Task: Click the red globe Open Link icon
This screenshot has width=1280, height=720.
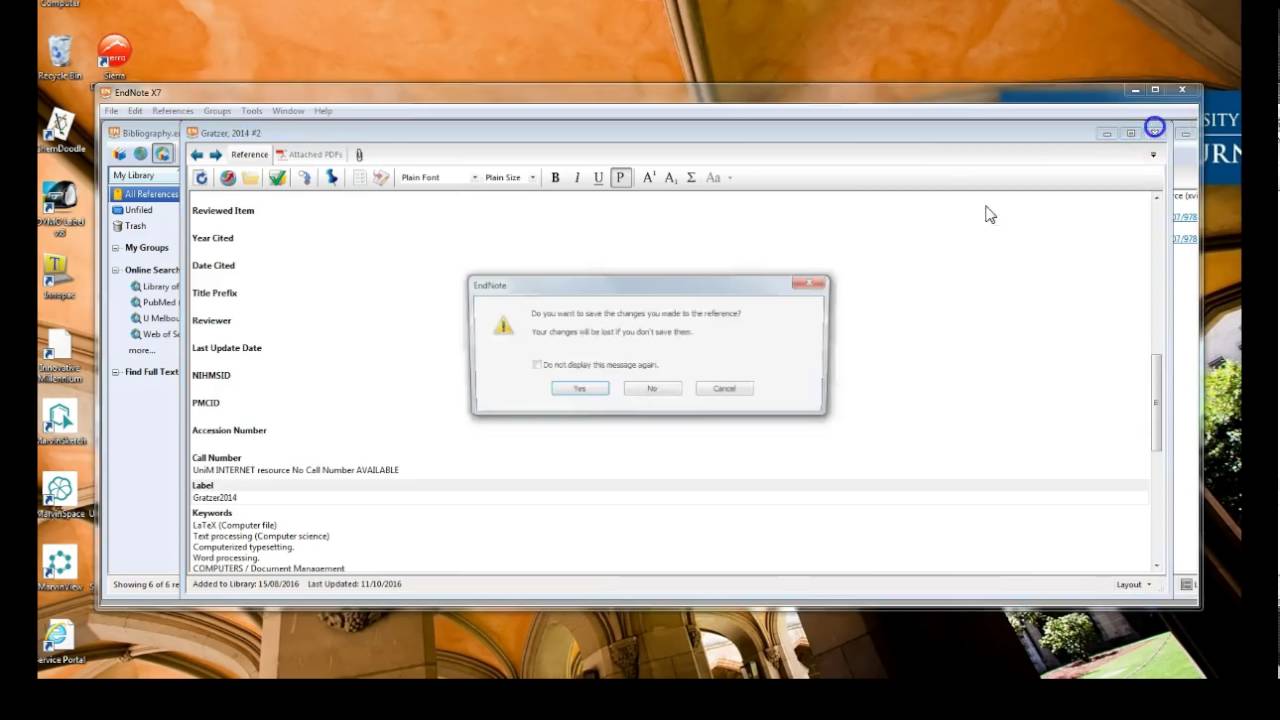Action: [228, 178]
